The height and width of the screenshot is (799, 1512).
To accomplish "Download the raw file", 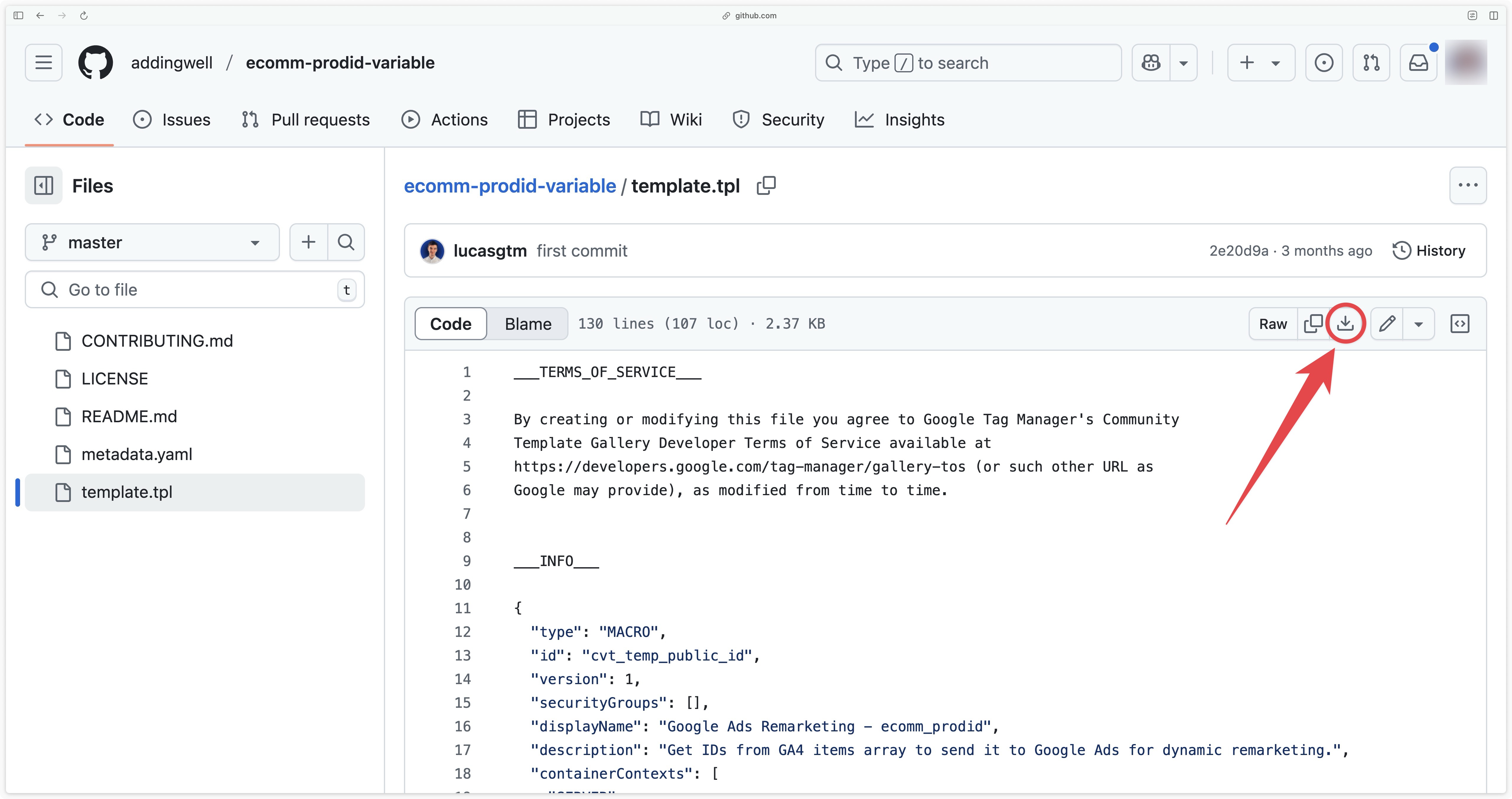I will click(1345, 324).
